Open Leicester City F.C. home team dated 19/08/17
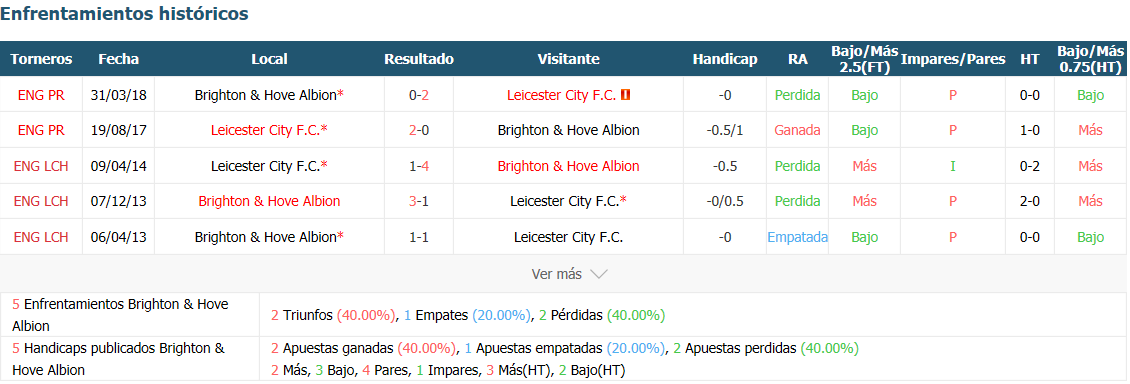Image resolution: width=1130 pixels, height=384 pixels. pyautogui.click(x=265, y=130)
